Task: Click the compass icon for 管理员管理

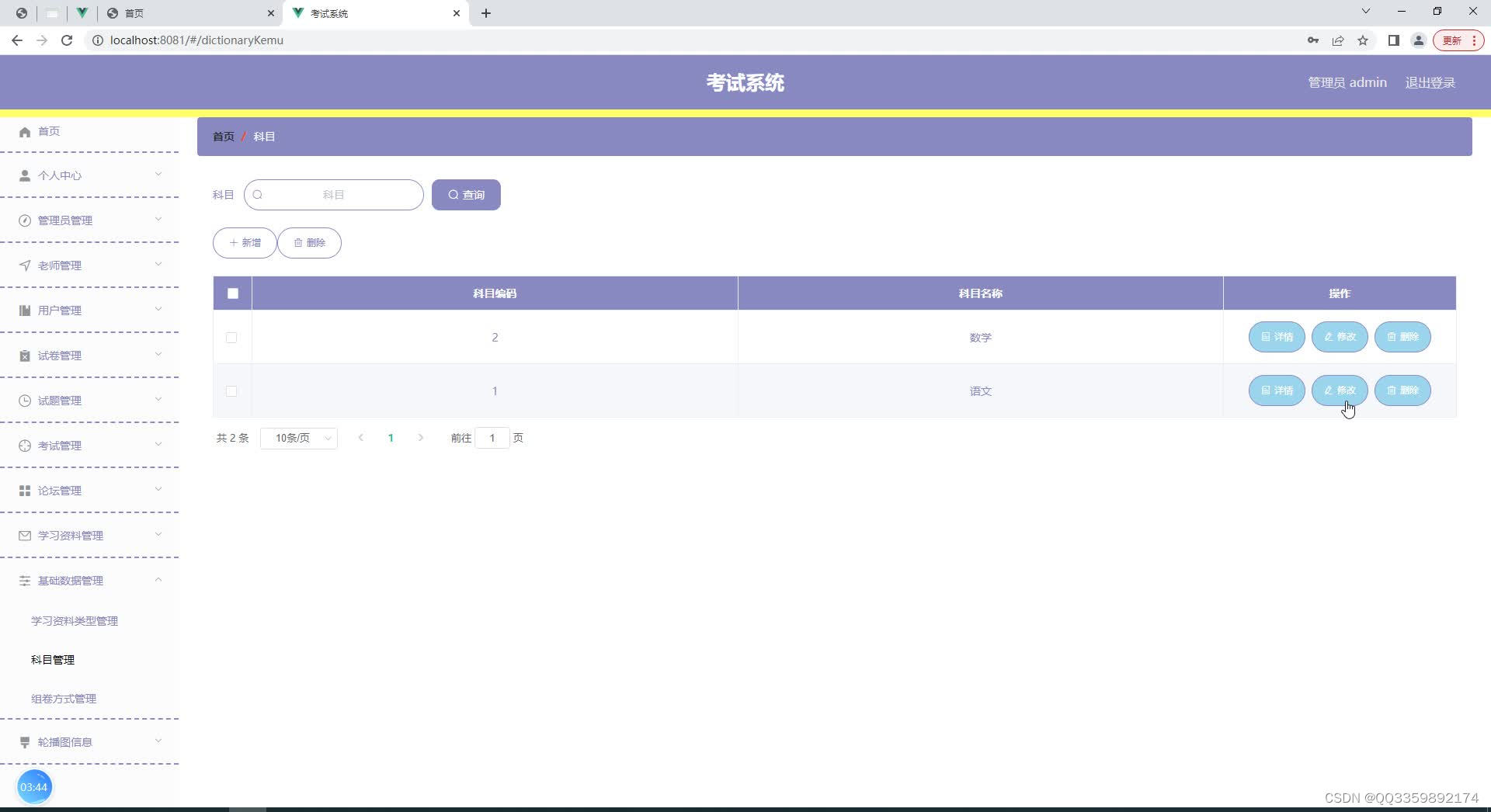Action: (x=25, y=220)
